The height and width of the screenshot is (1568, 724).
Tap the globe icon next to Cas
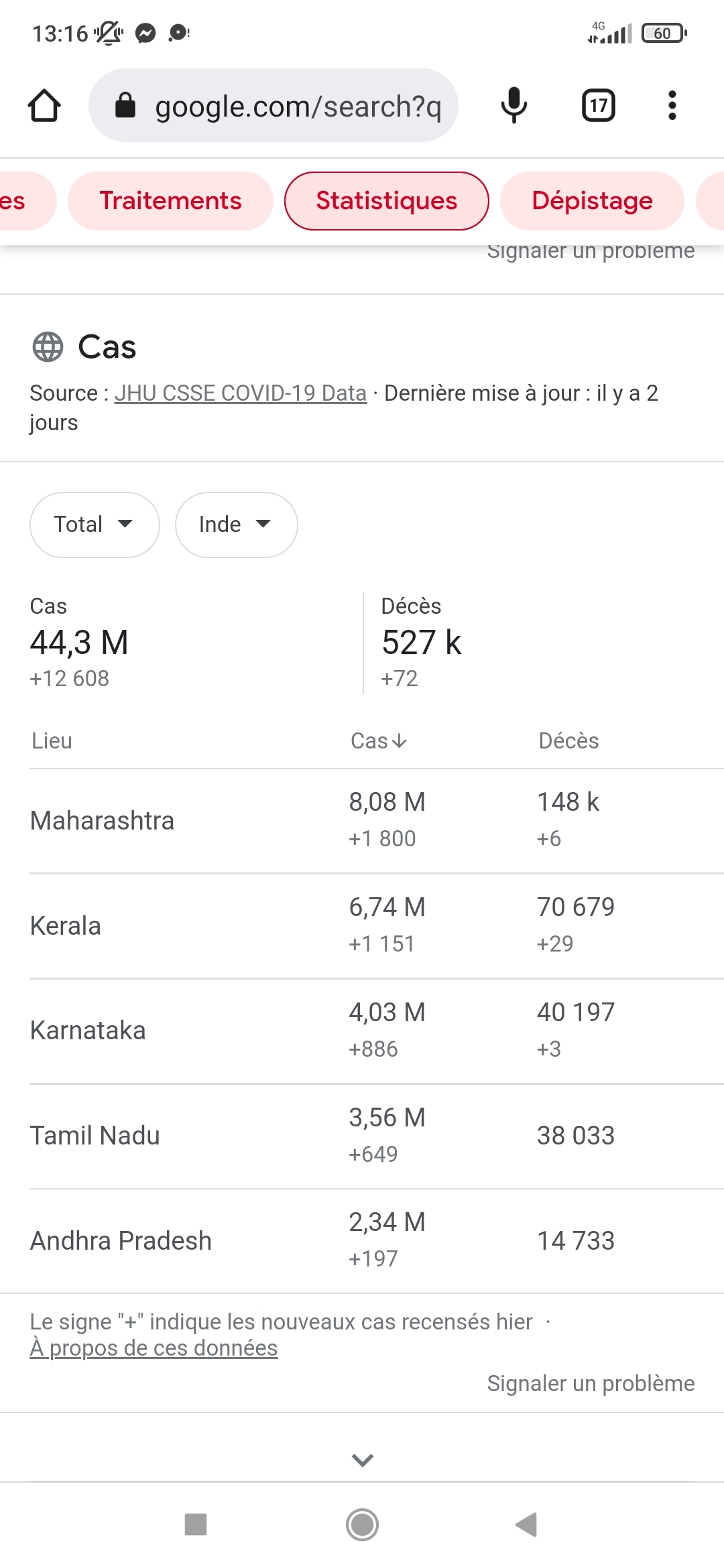click(x=48, y=347)
